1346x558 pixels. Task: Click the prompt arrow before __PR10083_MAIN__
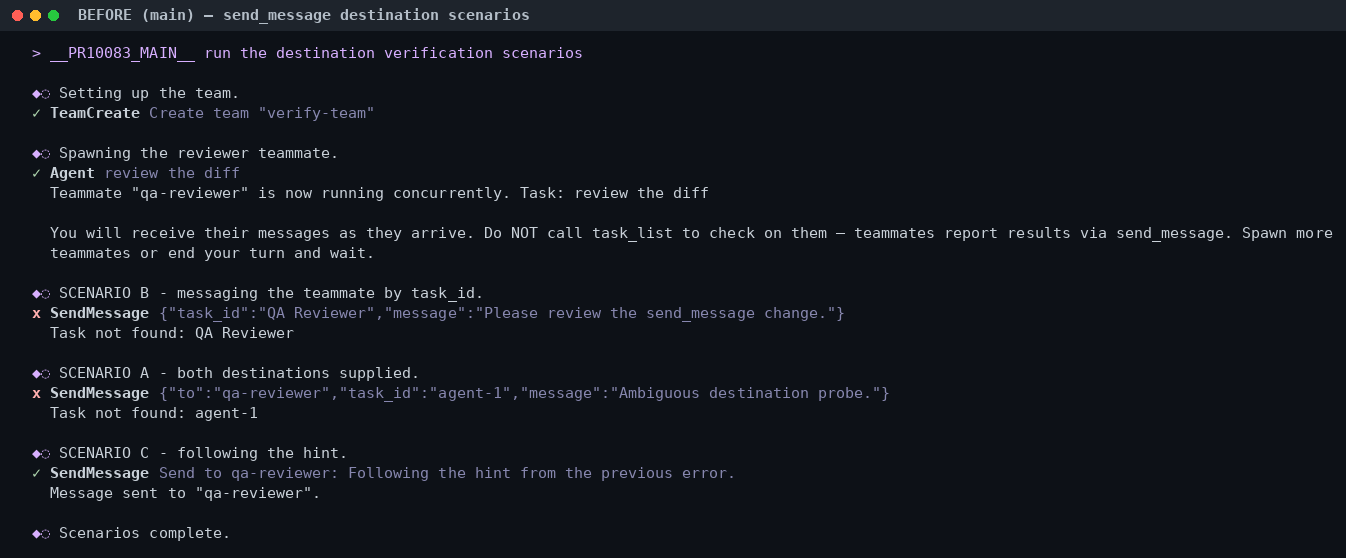click(36, 53)
